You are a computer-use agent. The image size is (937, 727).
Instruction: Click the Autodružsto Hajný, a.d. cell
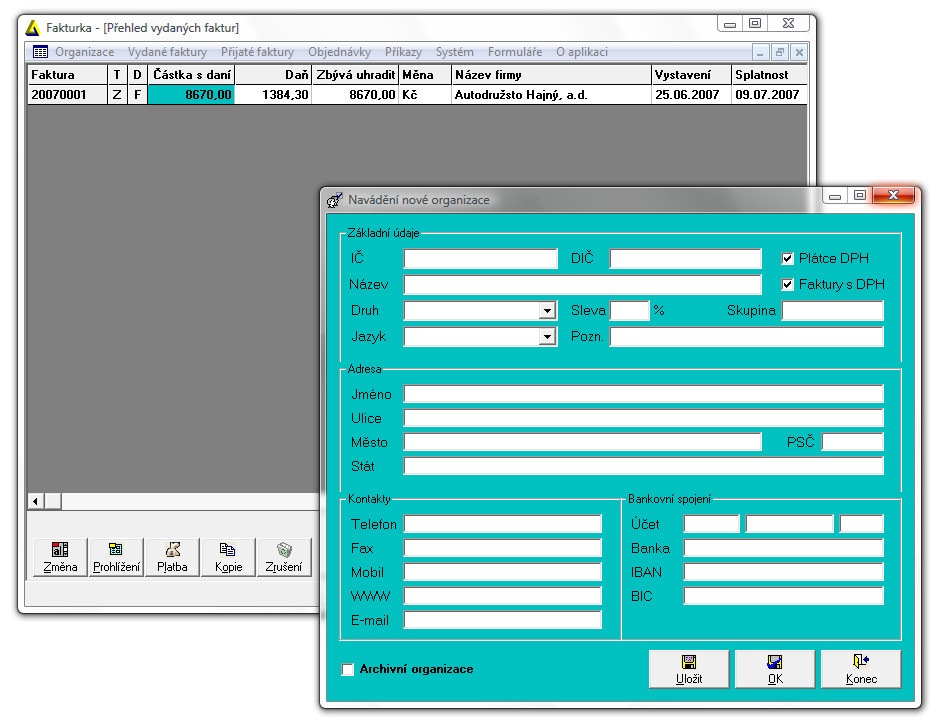pos(551,94)
